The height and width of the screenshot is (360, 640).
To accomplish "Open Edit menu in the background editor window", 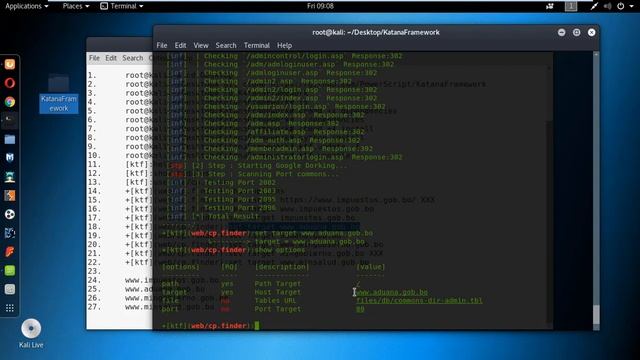I will coord(111,58).
